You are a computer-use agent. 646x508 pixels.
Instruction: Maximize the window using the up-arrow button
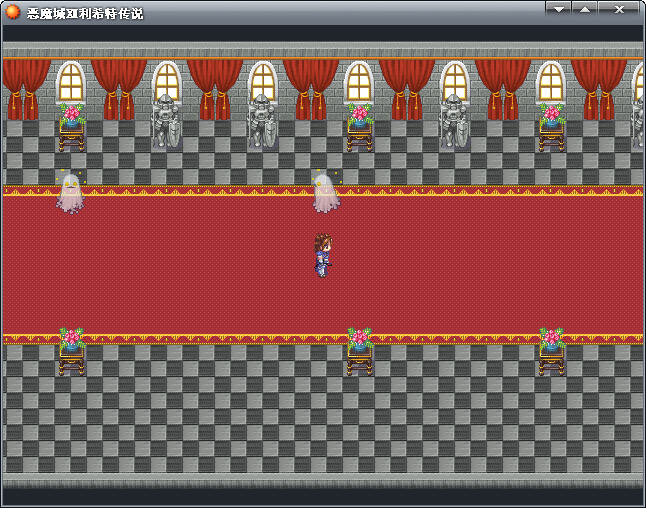[x=585, y=9]
